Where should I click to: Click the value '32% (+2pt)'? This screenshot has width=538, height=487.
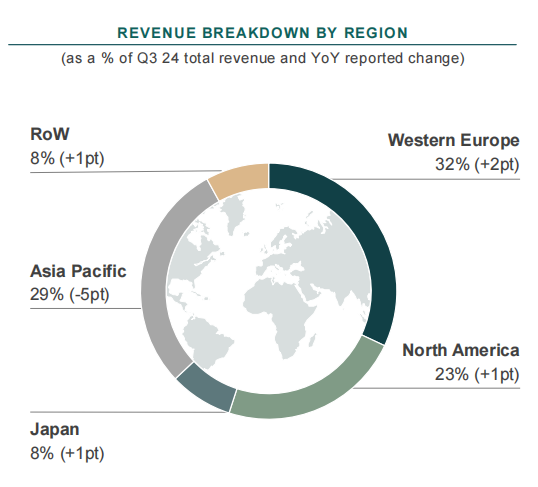[x=477, y=164]
